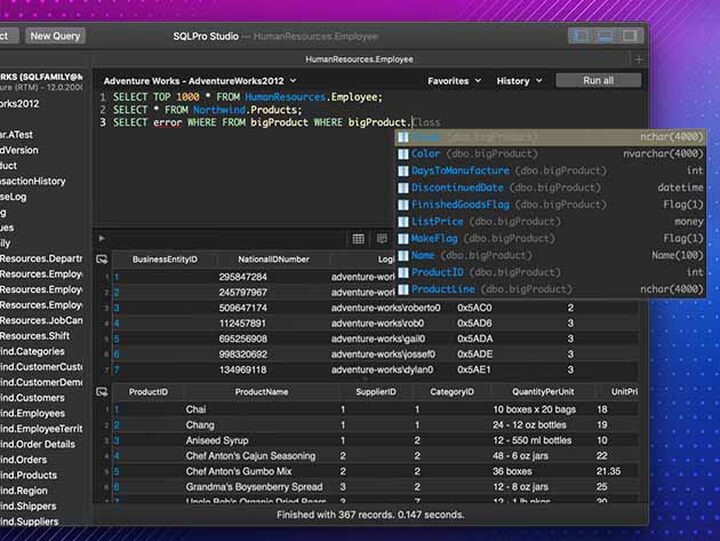Toggle the bottom panel layout button
This screenshot has width=720, height=541.
click(605, 36)
